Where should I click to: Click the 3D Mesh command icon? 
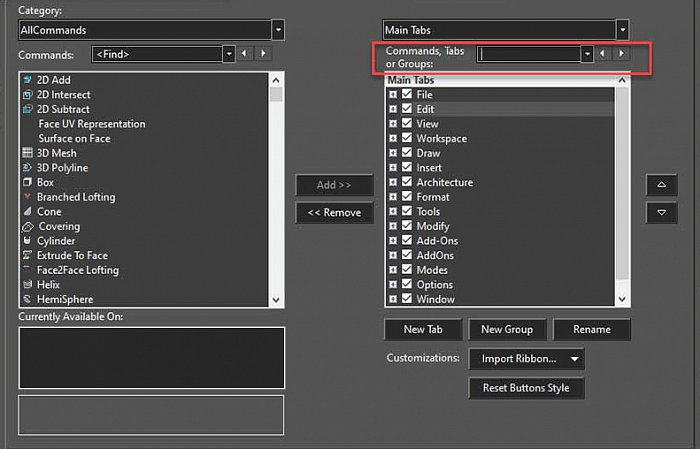pyautogui.click(x=28, y=153)
